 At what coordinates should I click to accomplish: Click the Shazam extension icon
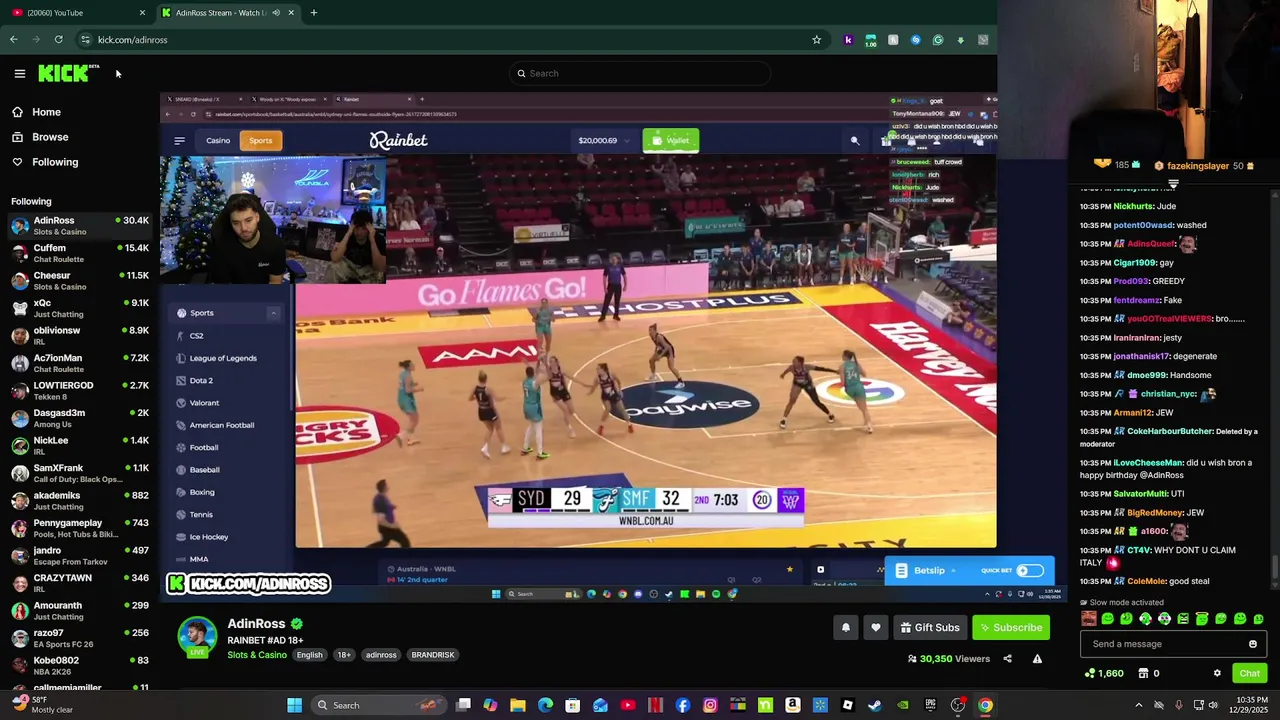[915, 40]
